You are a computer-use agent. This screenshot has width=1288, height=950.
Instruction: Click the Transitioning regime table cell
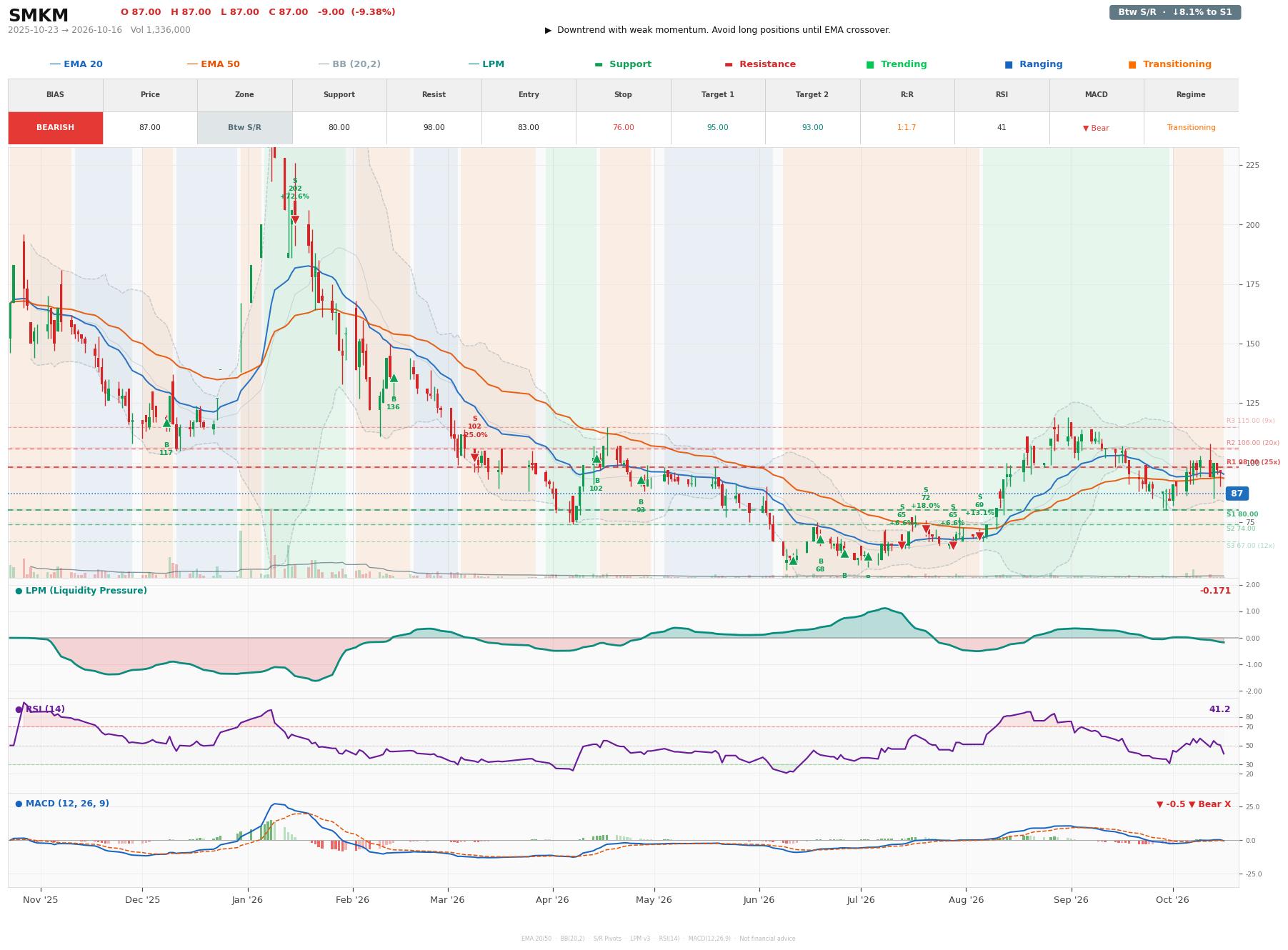click(x=1191, y=128)
